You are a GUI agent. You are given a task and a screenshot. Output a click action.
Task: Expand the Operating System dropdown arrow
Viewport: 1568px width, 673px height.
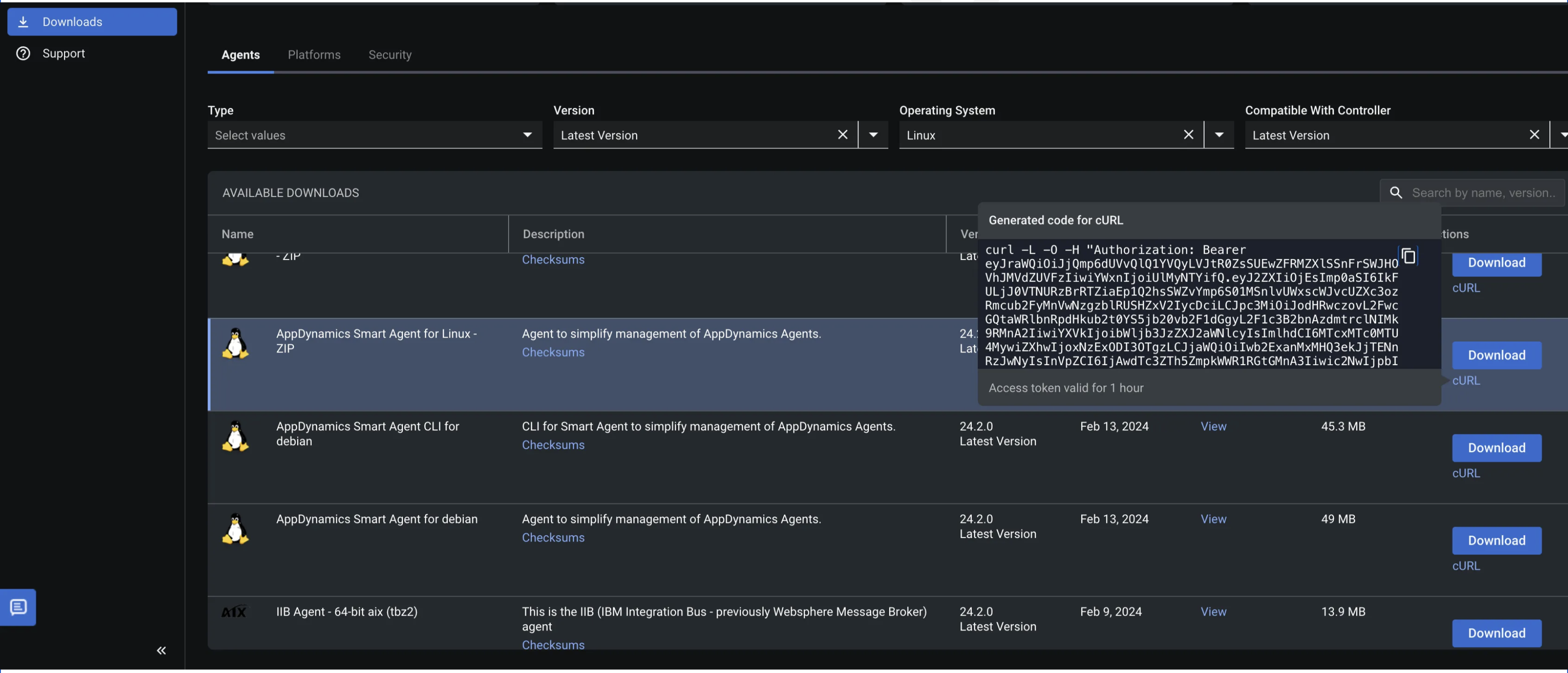pyautogui.click(x=1219, y=135)
